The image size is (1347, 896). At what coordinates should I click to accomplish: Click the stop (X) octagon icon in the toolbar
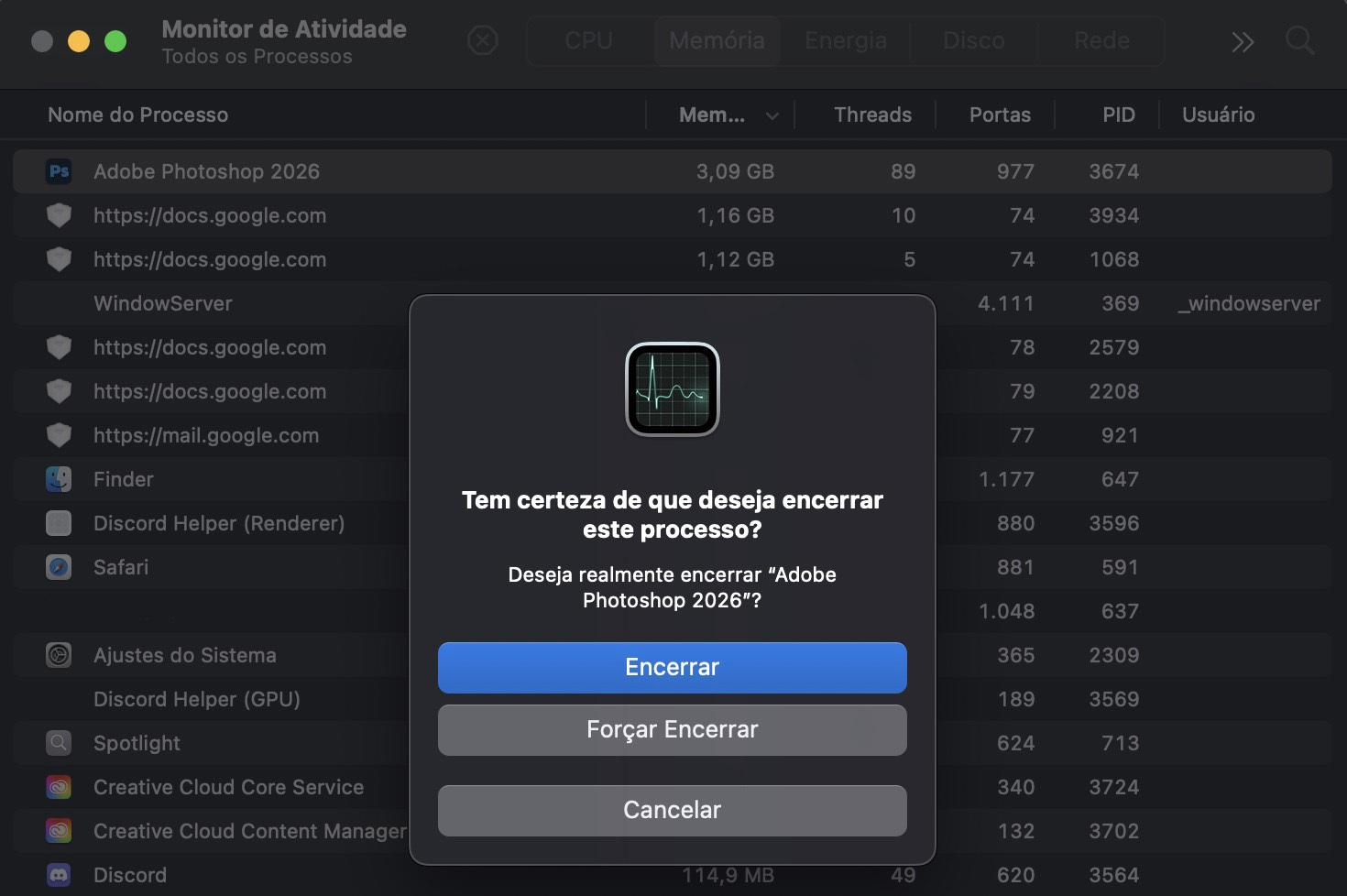coord(483,41)
